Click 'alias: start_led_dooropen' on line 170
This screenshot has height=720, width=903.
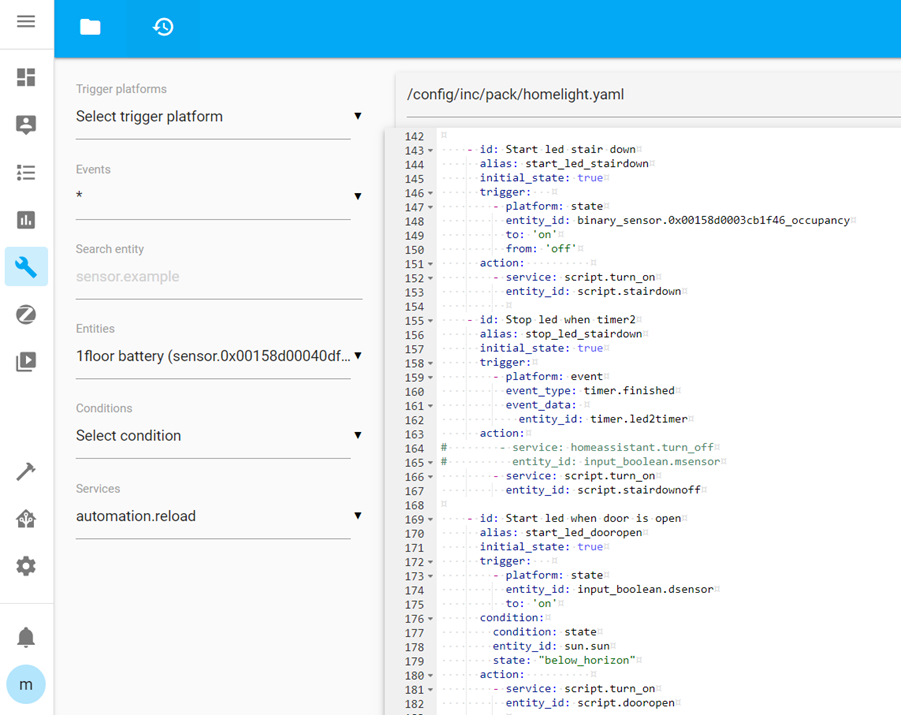pos(561,532)
